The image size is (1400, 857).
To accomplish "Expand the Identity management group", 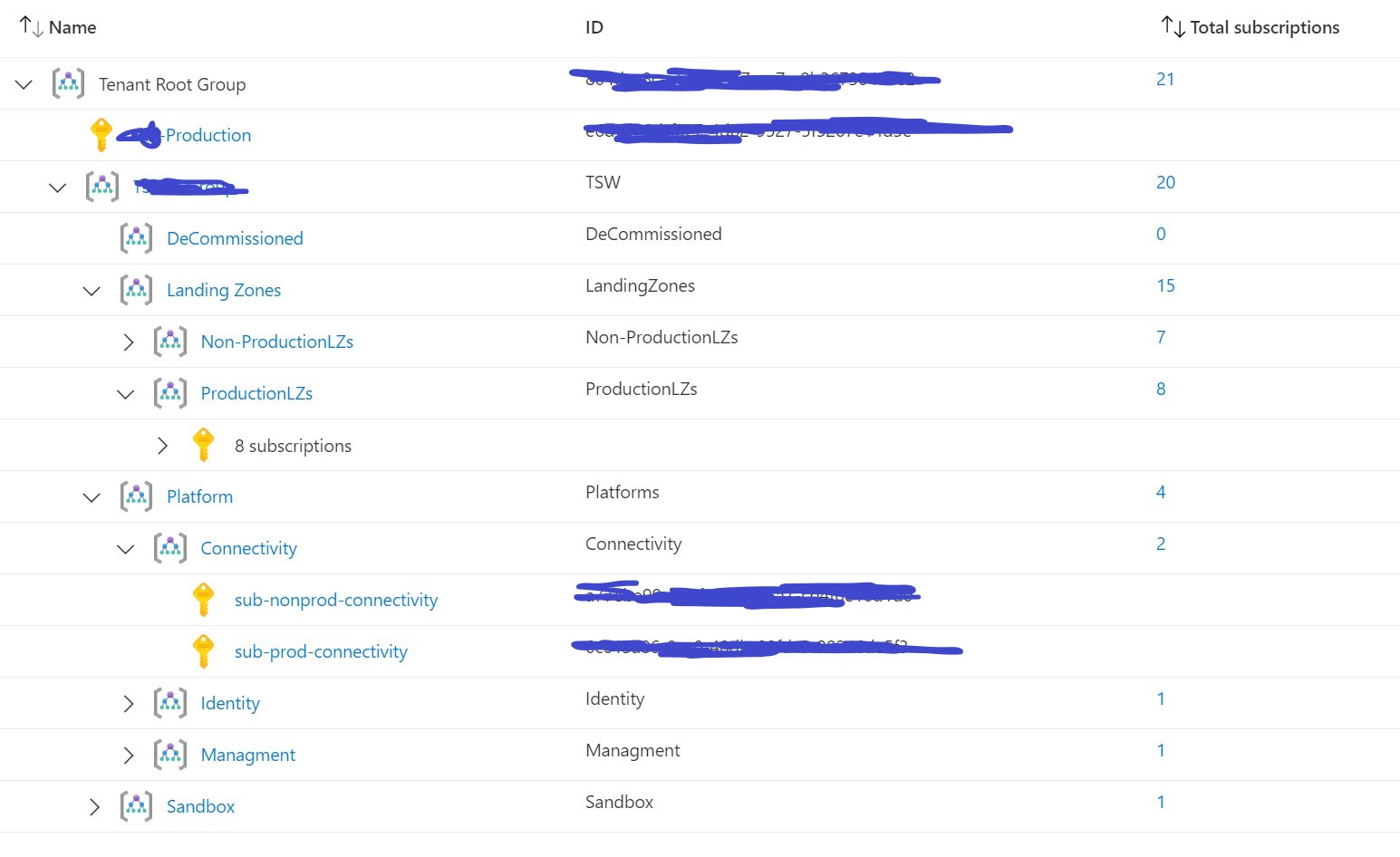I will click(128, 703).
